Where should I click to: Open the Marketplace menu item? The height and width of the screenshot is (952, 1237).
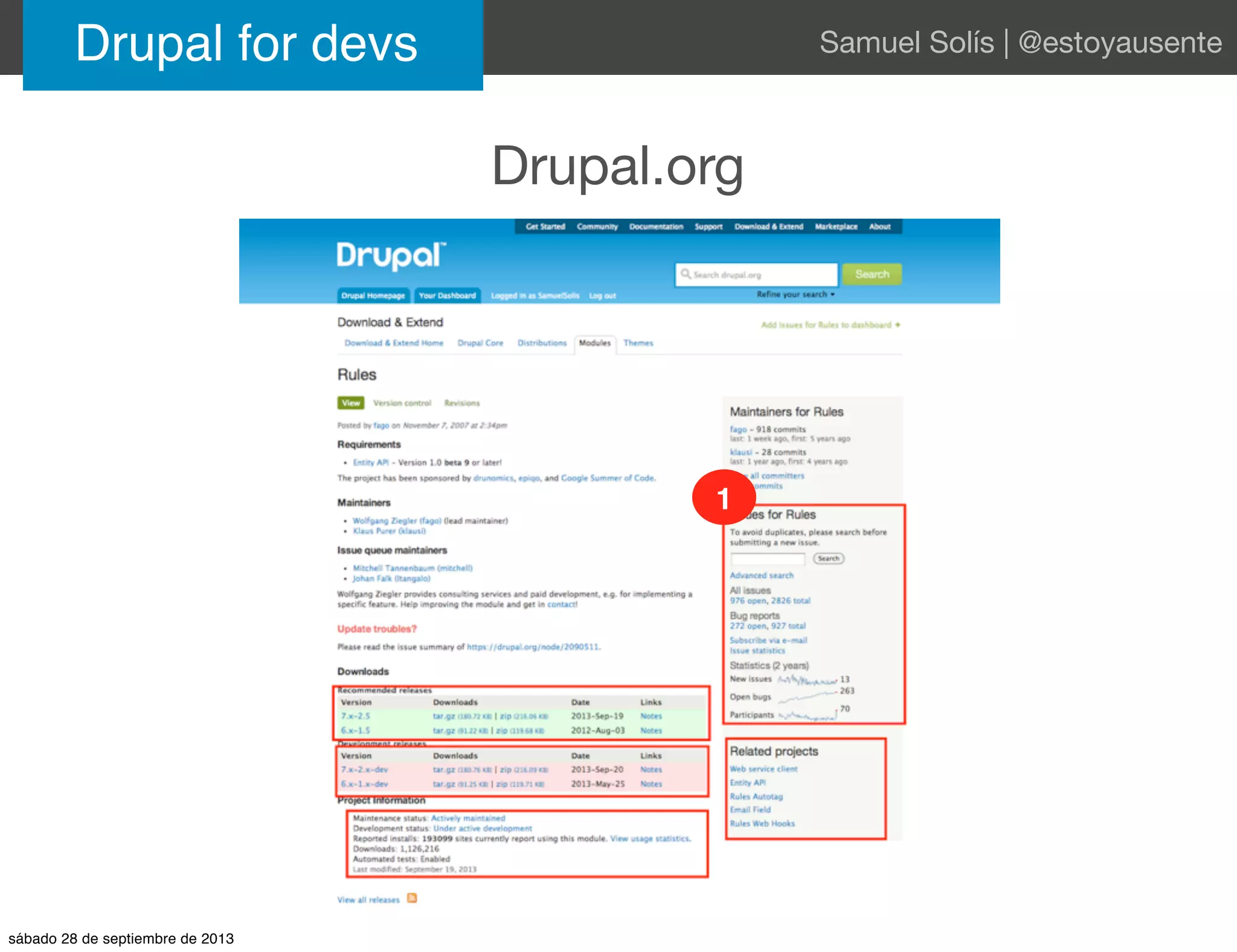tap(836, 227)
